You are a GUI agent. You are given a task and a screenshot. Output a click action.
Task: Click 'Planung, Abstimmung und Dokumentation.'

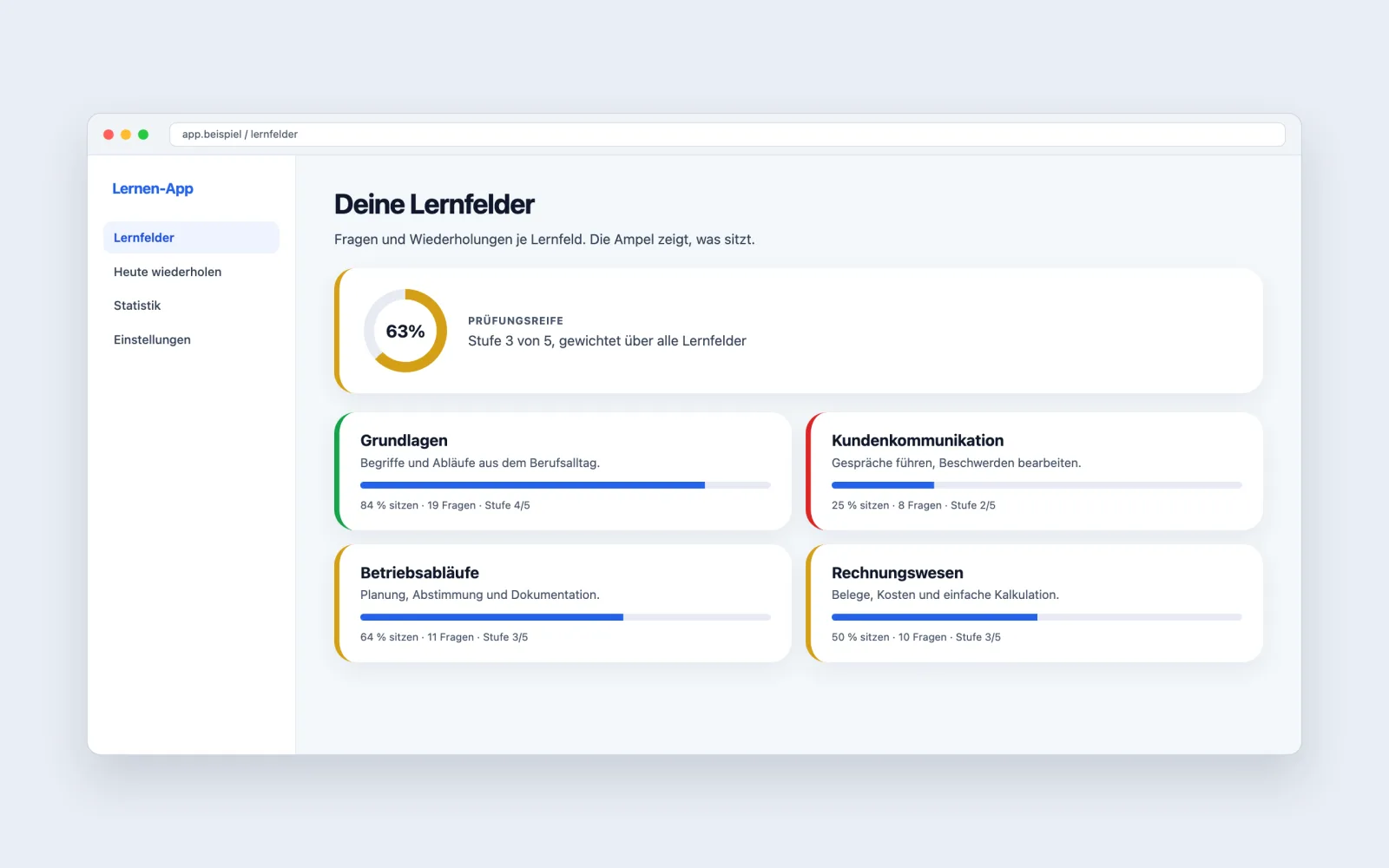click(x=480, y=595)
